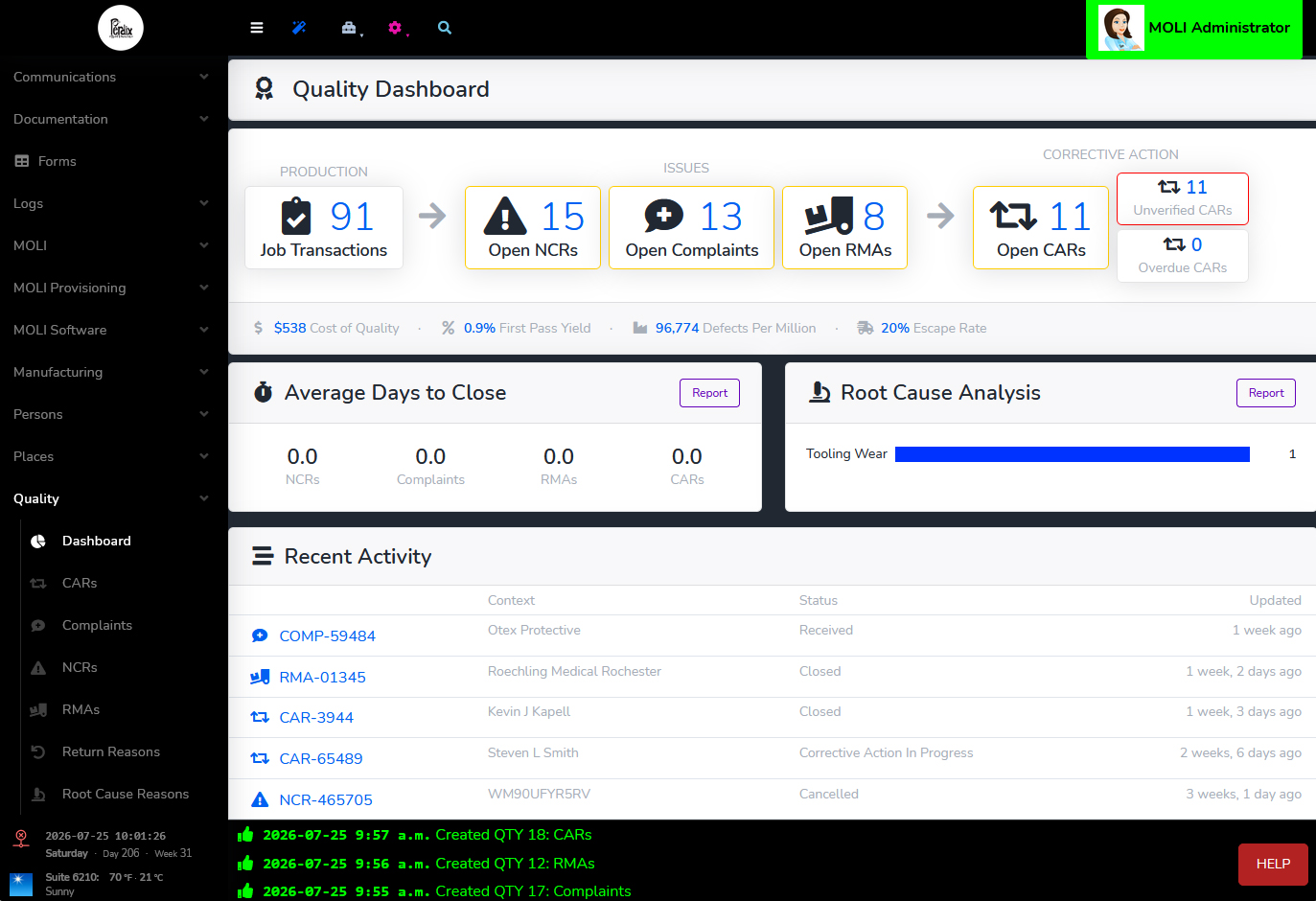Click the COMP-59484 complaint icon

click(x=260, y=635)
